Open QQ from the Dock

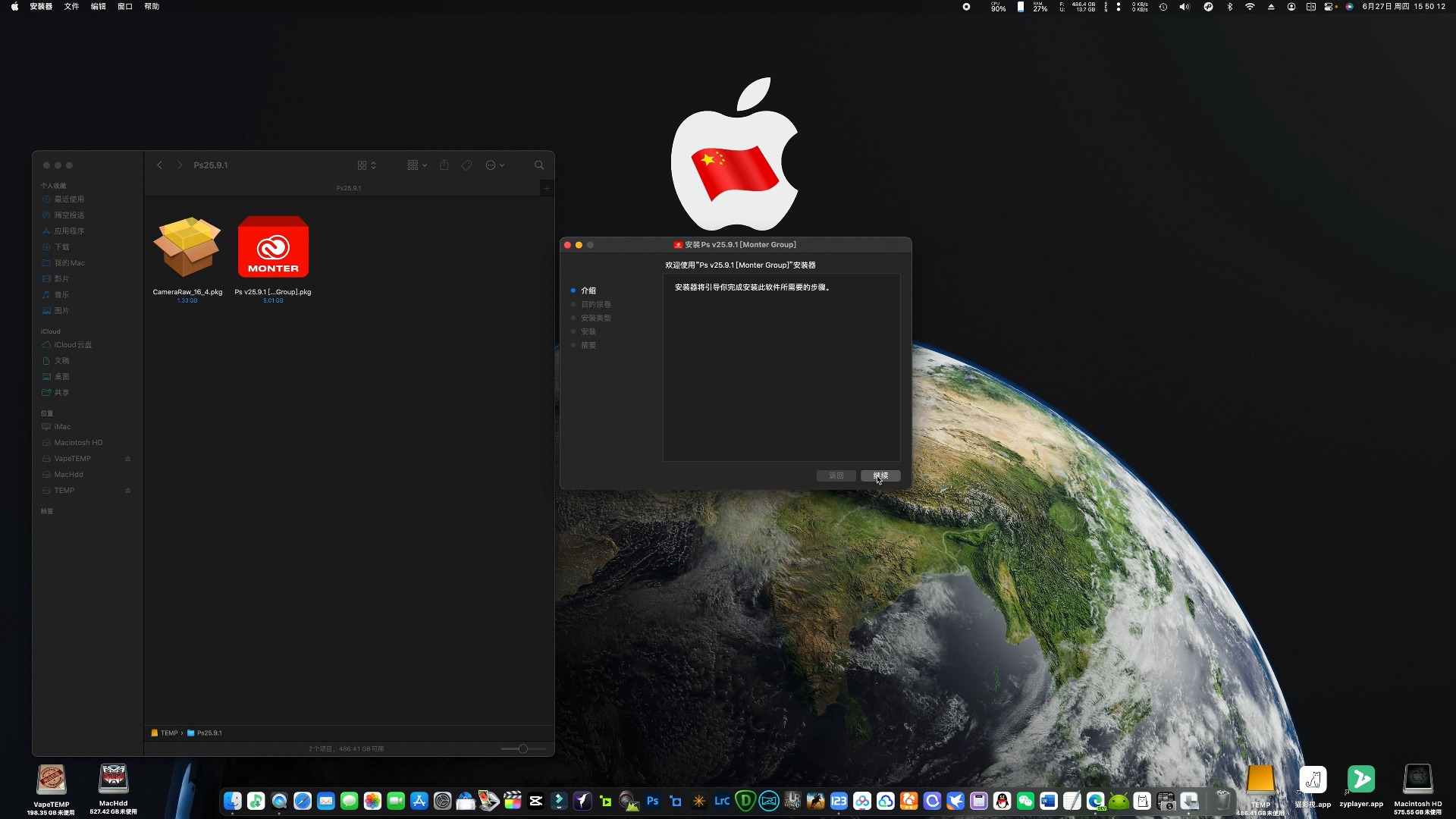(1003, 801)
